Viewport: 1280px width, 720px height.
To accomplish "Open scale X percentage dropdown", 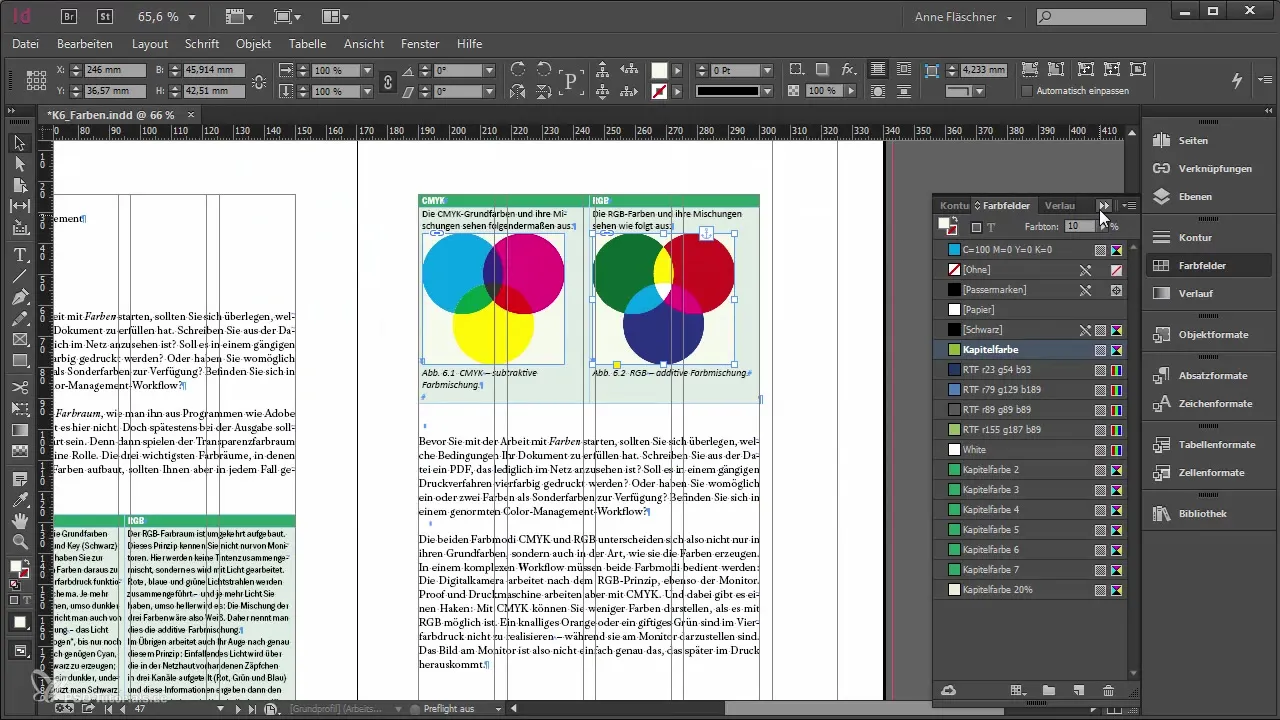I will (x=367, y=70).
